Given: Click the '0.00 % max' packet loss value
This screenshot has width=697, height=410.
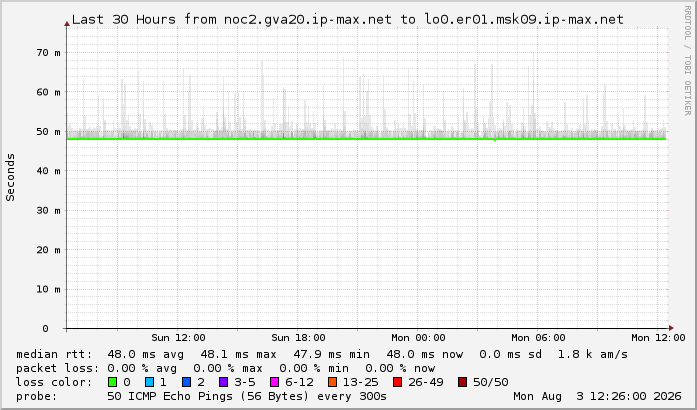Looking at the screenshot, I should point(228,368).
